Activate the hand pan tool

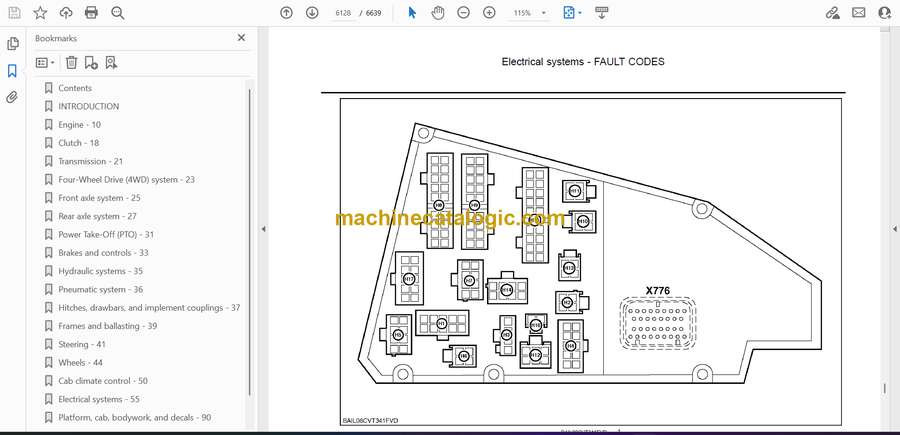438,13
